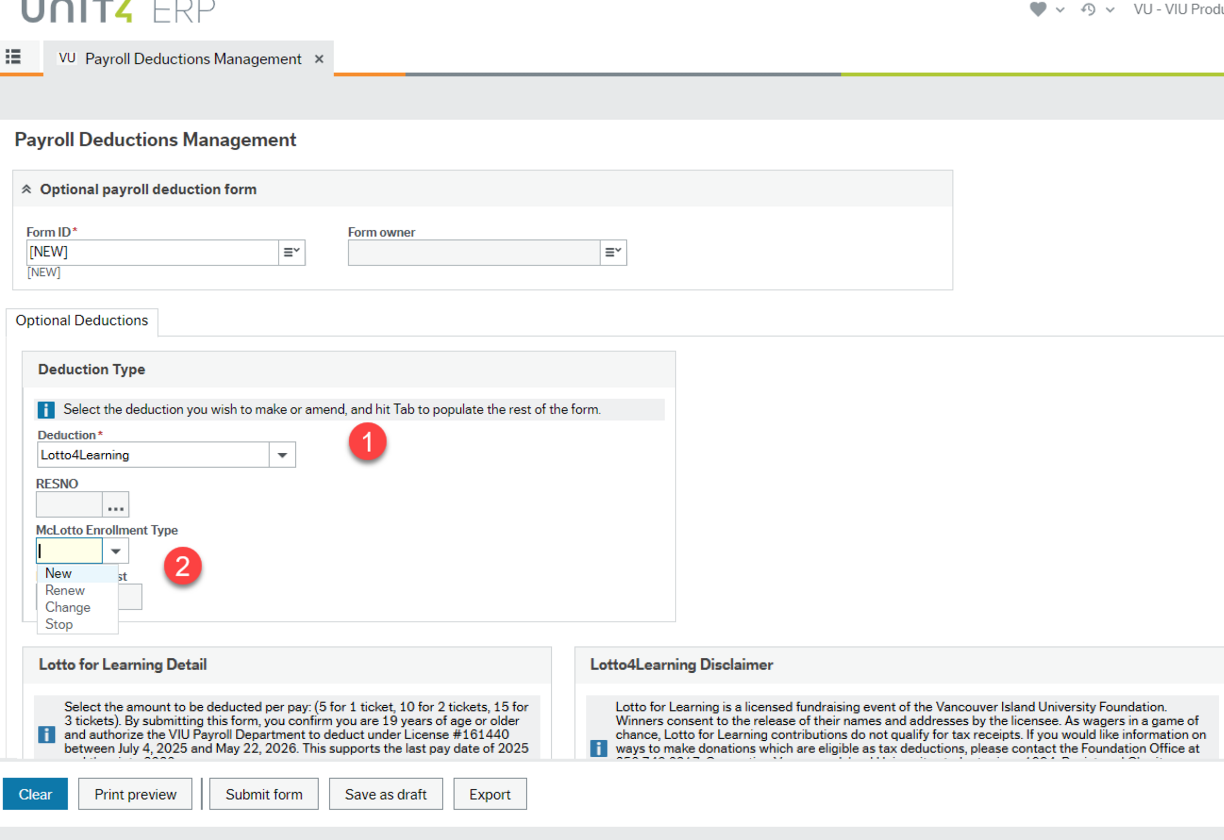
Task: Open the recent history clock icon
Action: tap(1089, 9)
